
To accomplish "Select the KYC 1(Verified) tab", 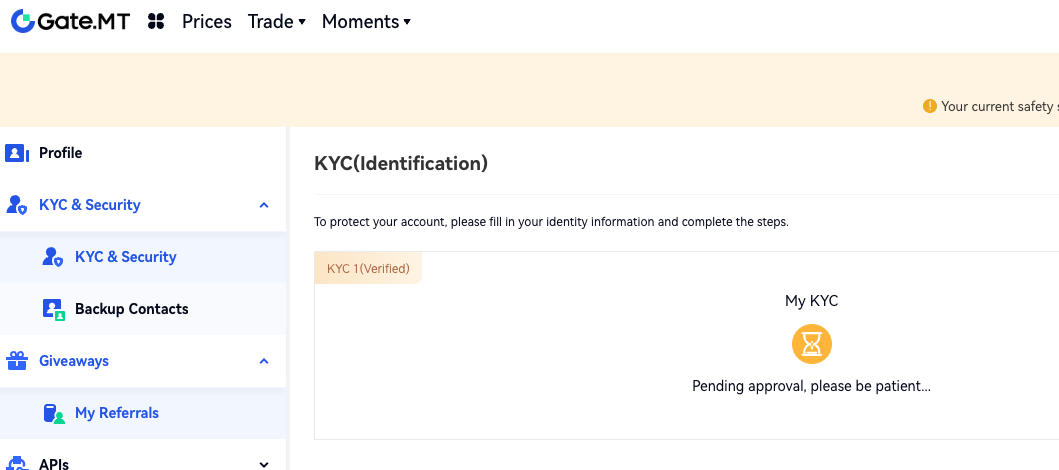I will [368, 268].
